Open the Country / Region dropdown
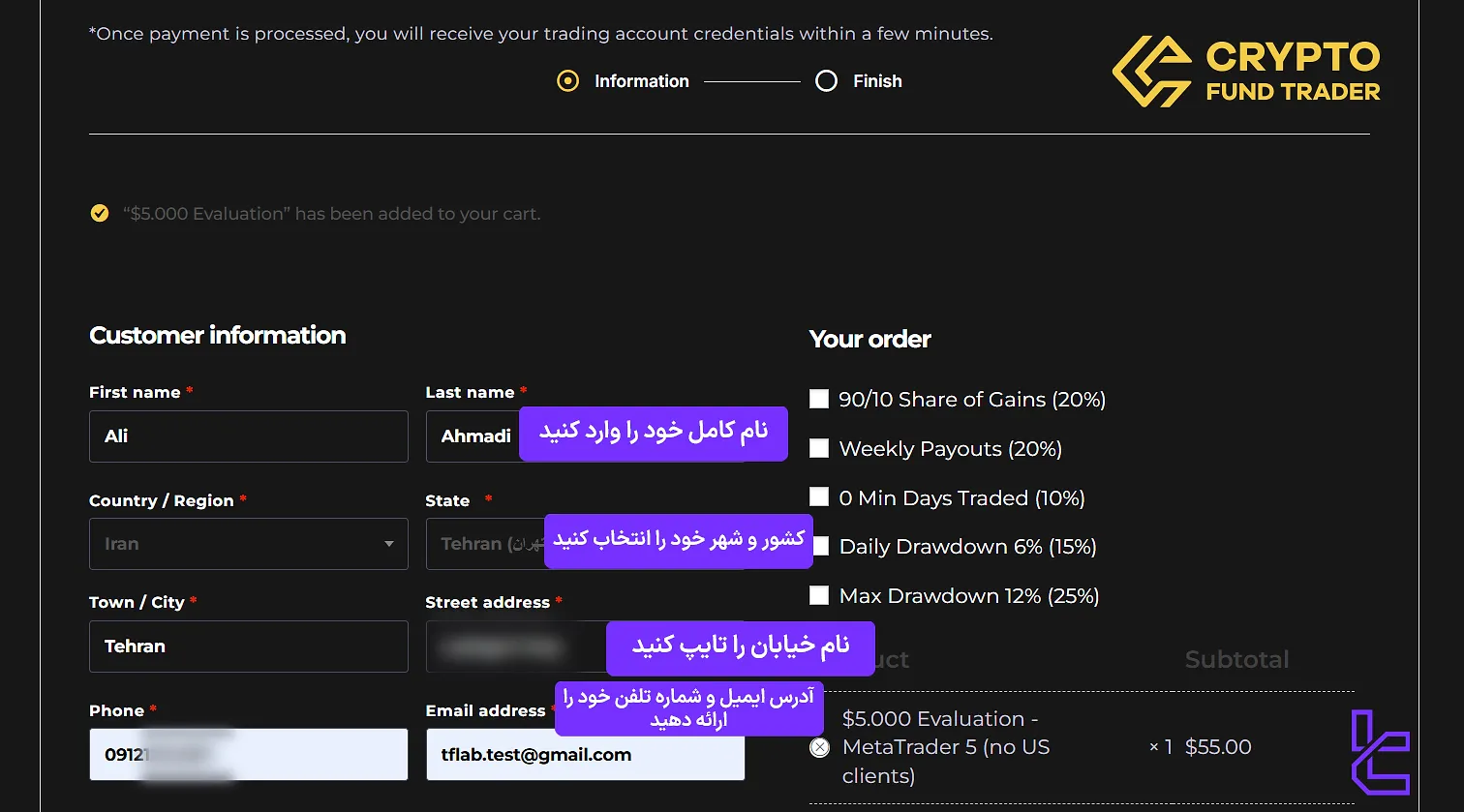The width and height of the screenshot is (1464, 812). (x=248, y=543)
